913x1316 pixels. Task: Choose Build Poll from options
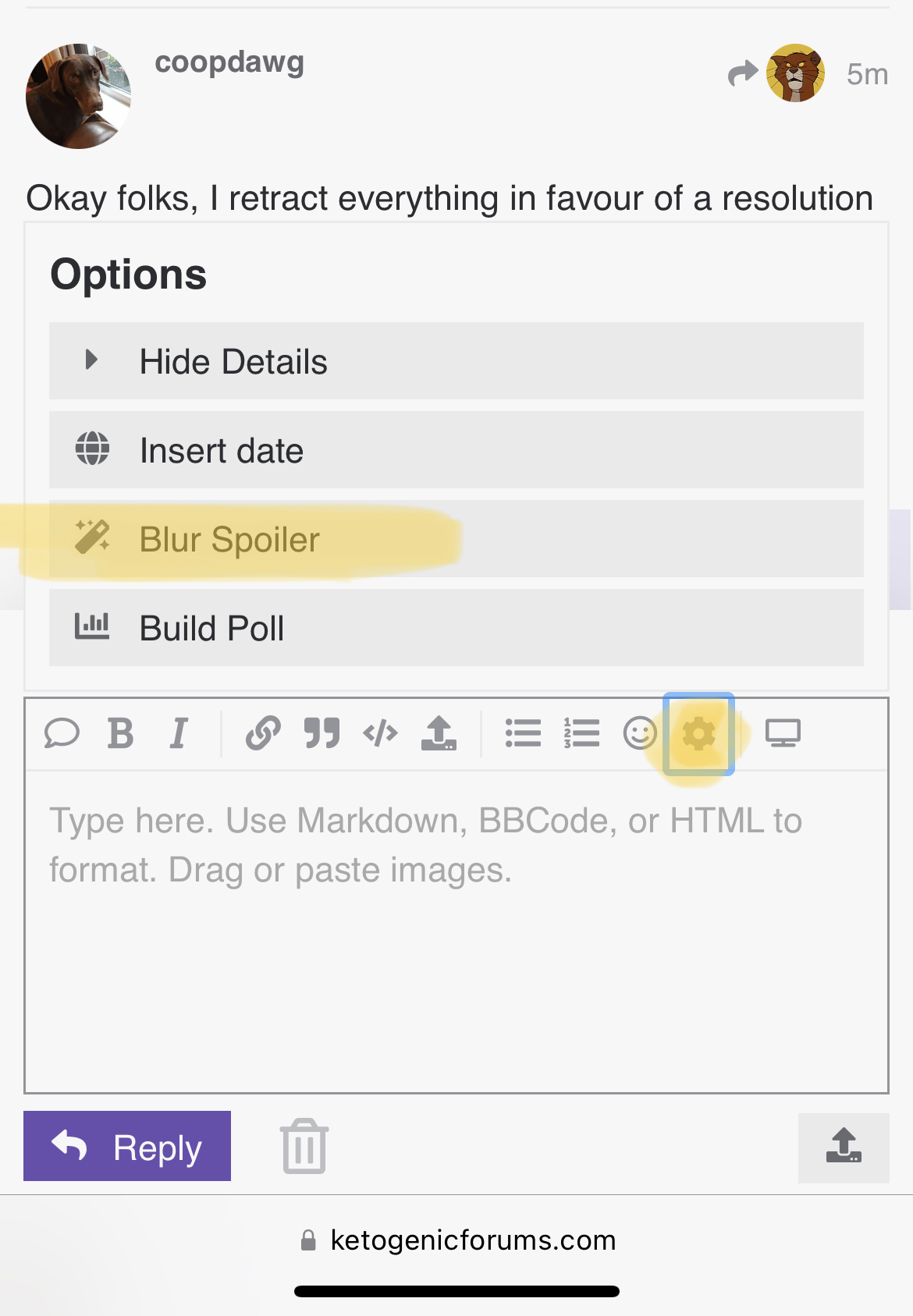[x=456, y=628]
